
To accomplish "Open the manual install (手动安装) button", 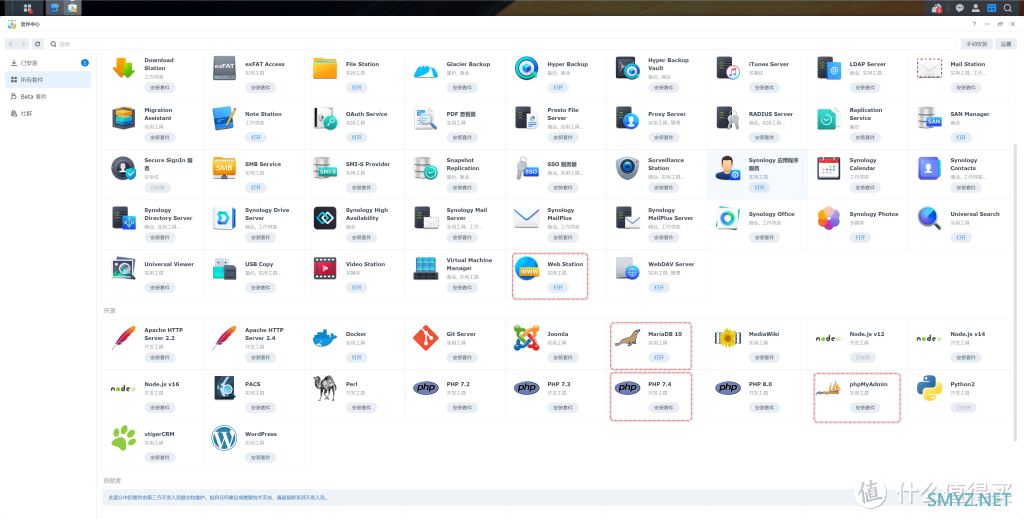I will tap(976, 44).
